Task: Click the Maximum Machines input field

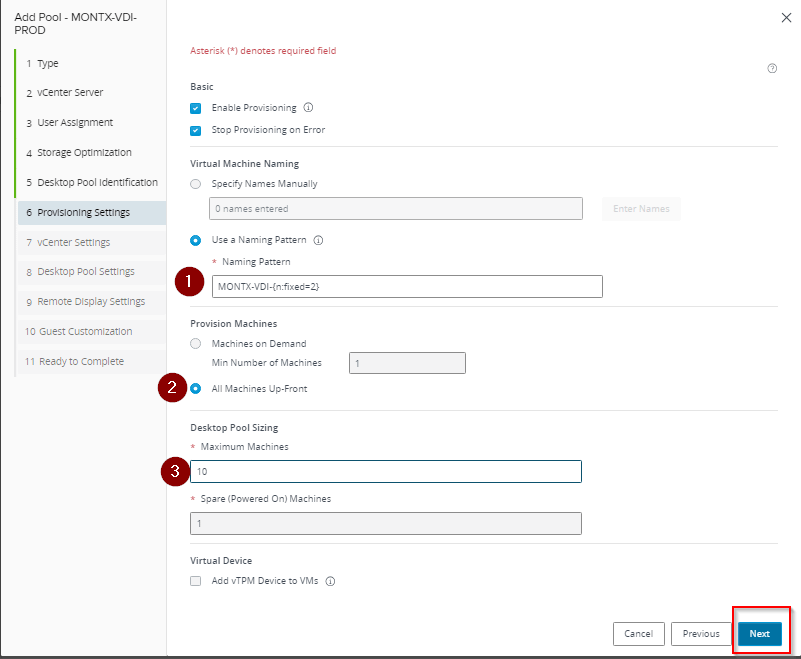Action: click(385, 471)
